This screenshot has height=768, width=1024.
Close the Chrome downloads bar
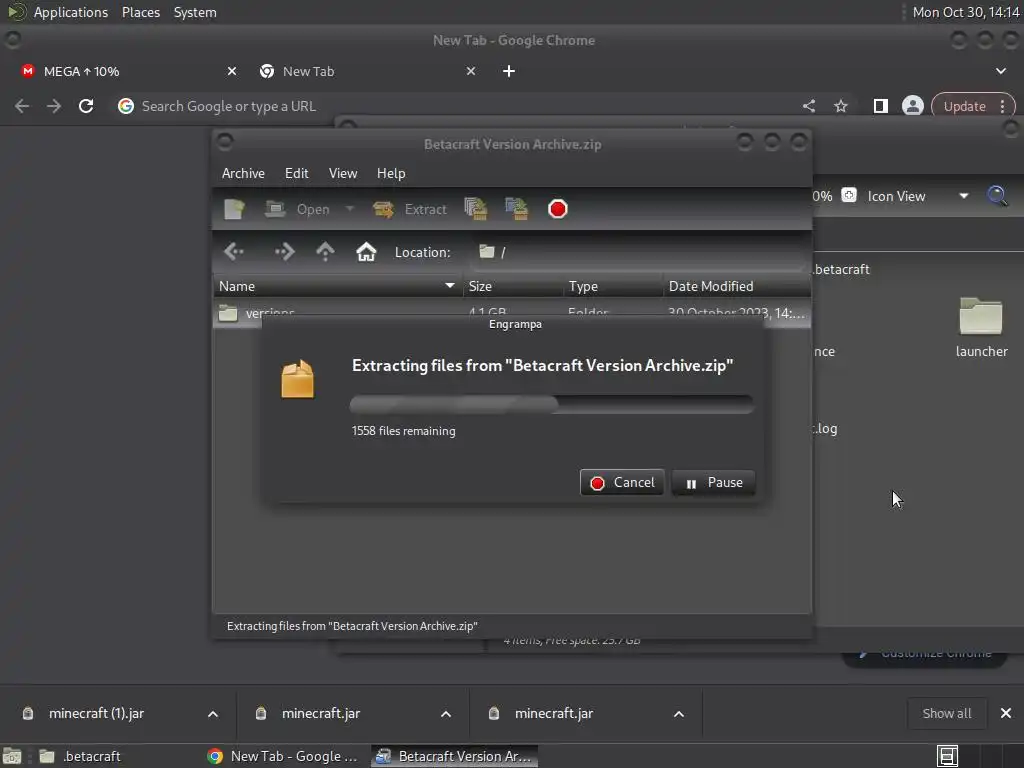[x=1006, y=714]
